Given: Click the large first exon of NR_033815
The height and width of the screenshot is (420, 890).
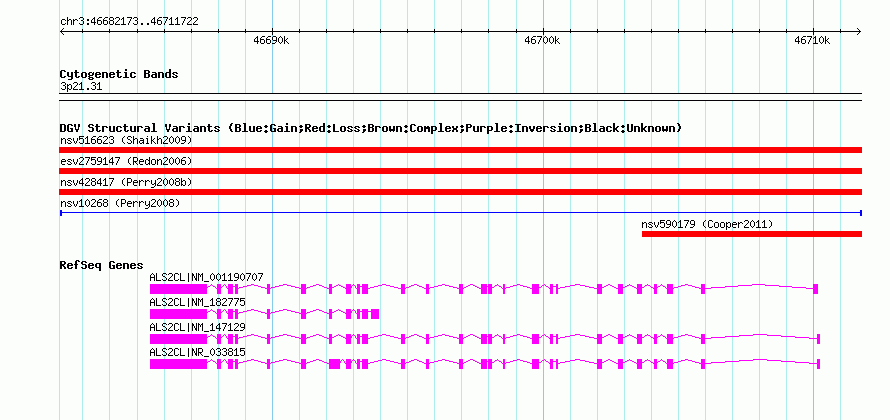Looking at the screenshot, I should pyautogui.click(x=178, y=364).
